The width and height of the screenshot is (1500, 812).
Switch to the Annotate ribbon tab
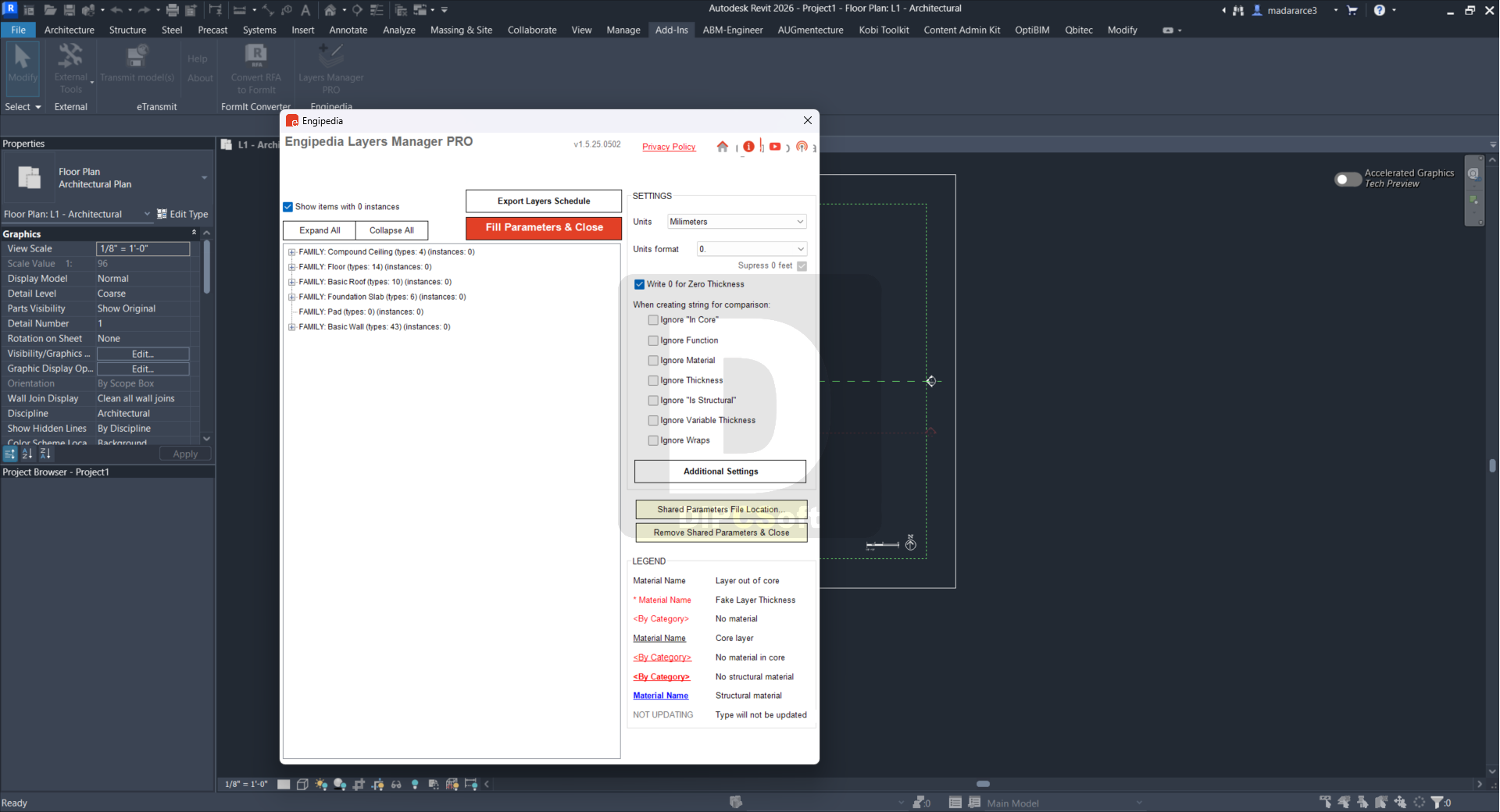[x=348, y=30]
